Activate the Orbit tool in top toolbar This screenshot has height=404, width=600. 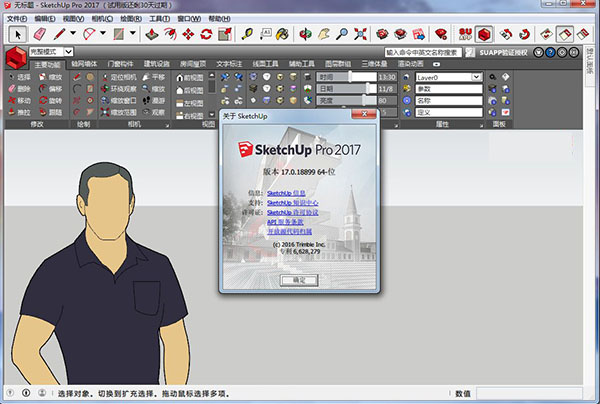(305, 34)
